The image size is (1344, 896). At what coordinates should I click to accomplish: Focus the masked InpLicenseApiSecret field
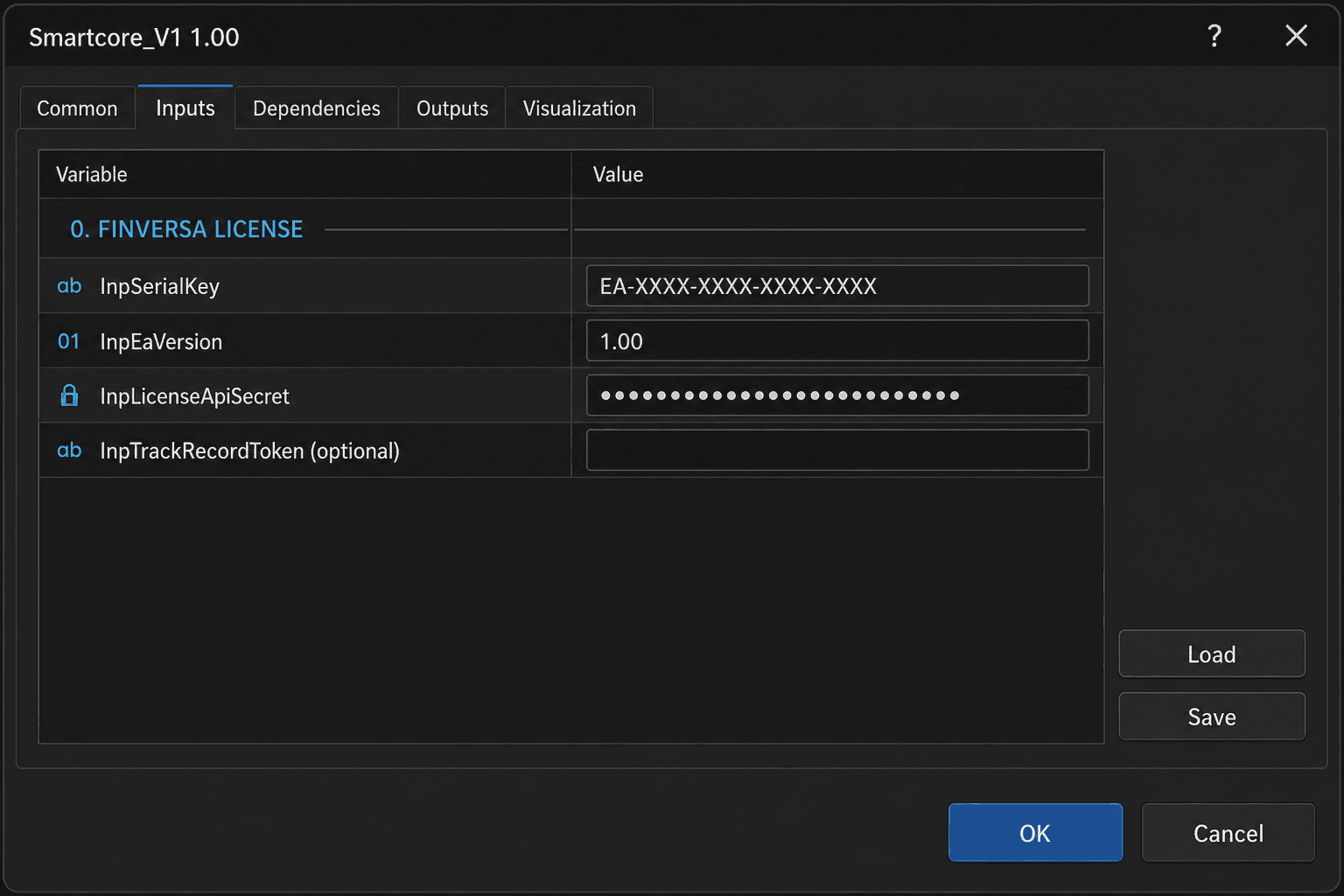(x=837, y=395)
